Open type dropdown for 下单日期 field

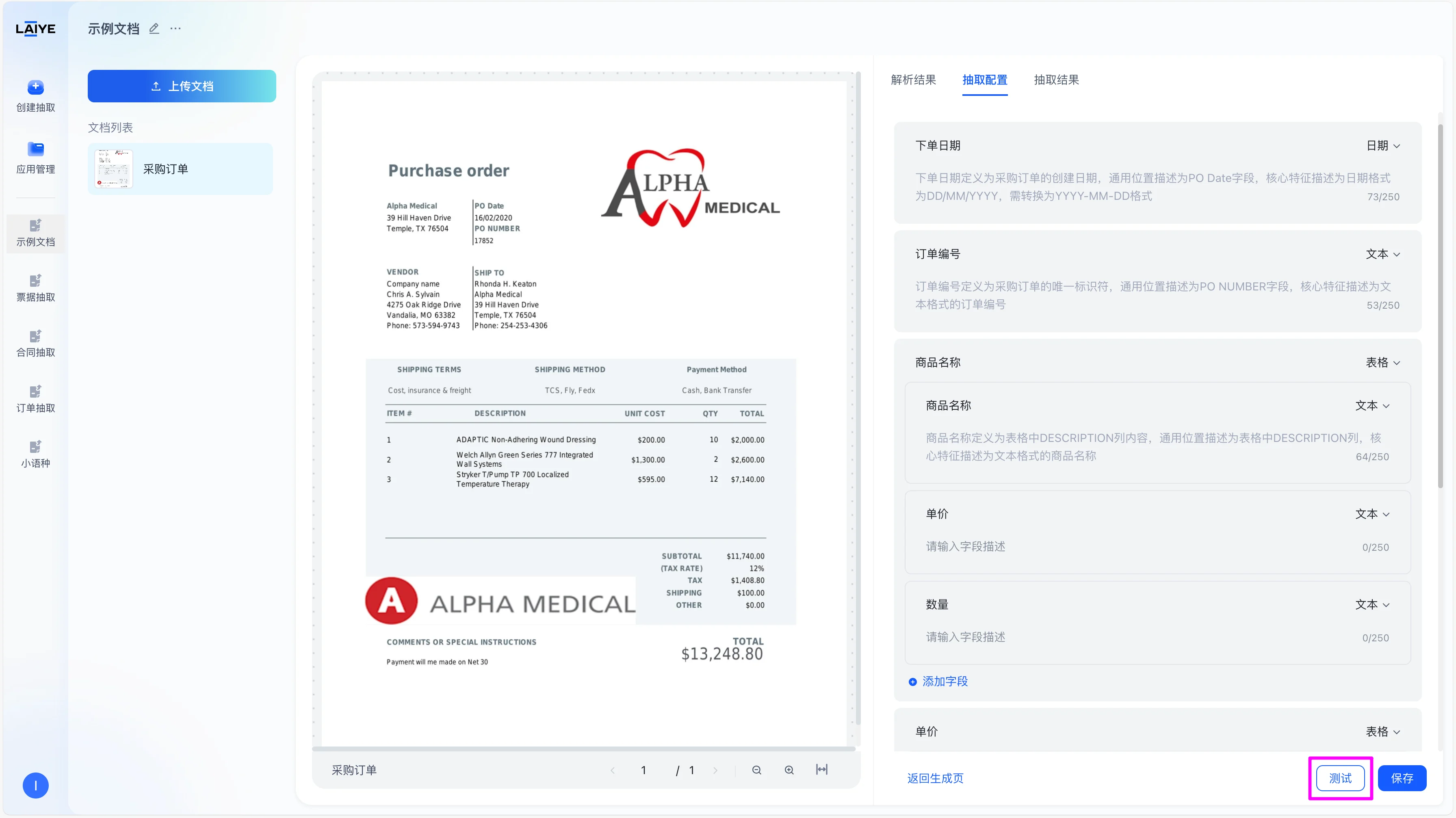(1383, 146)
